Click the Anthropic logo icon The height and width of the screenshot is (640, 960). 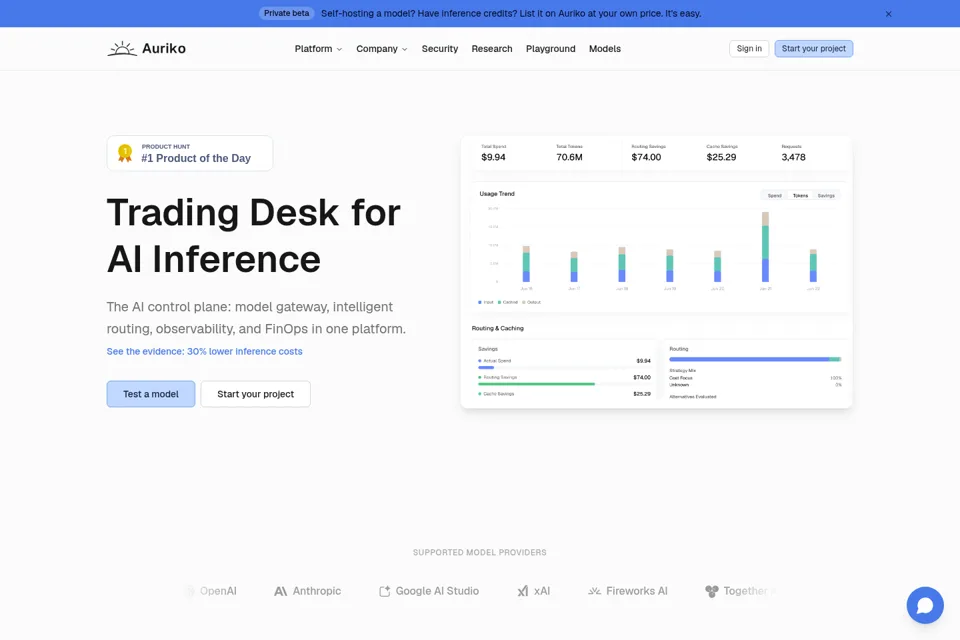[x=280, y=591]
